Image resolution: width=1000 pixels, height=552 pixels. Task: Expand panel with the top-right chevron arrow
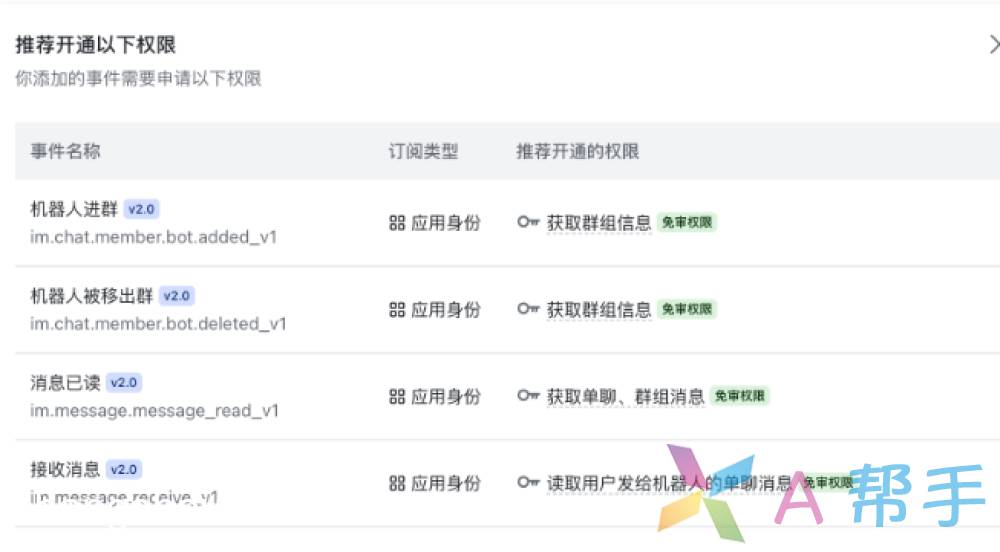[x=993, y=44]
